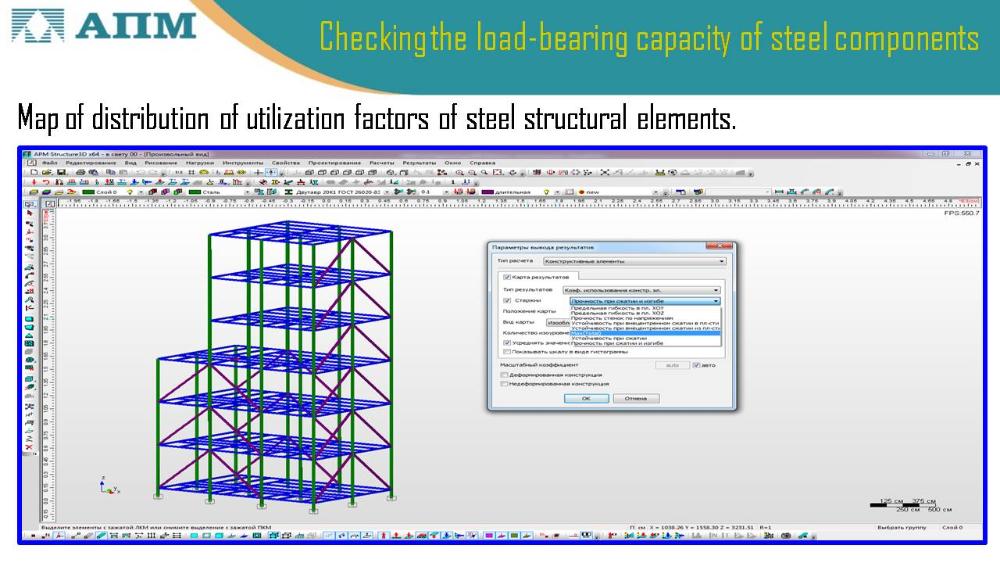The height and width of the screenshot is (563, 1000).
Task: Toggle the Стержни checkbox
Action: click(507, 300)
